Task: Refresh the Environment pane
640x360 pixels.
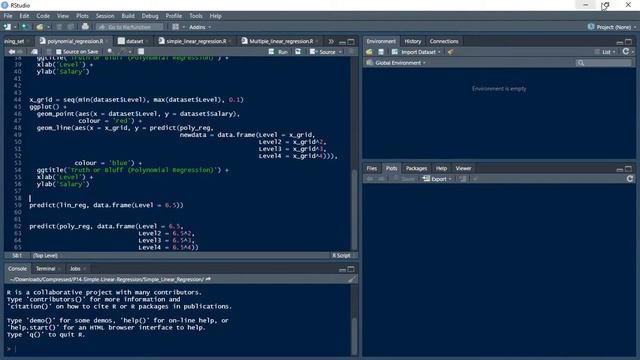Action: [626, 52]
